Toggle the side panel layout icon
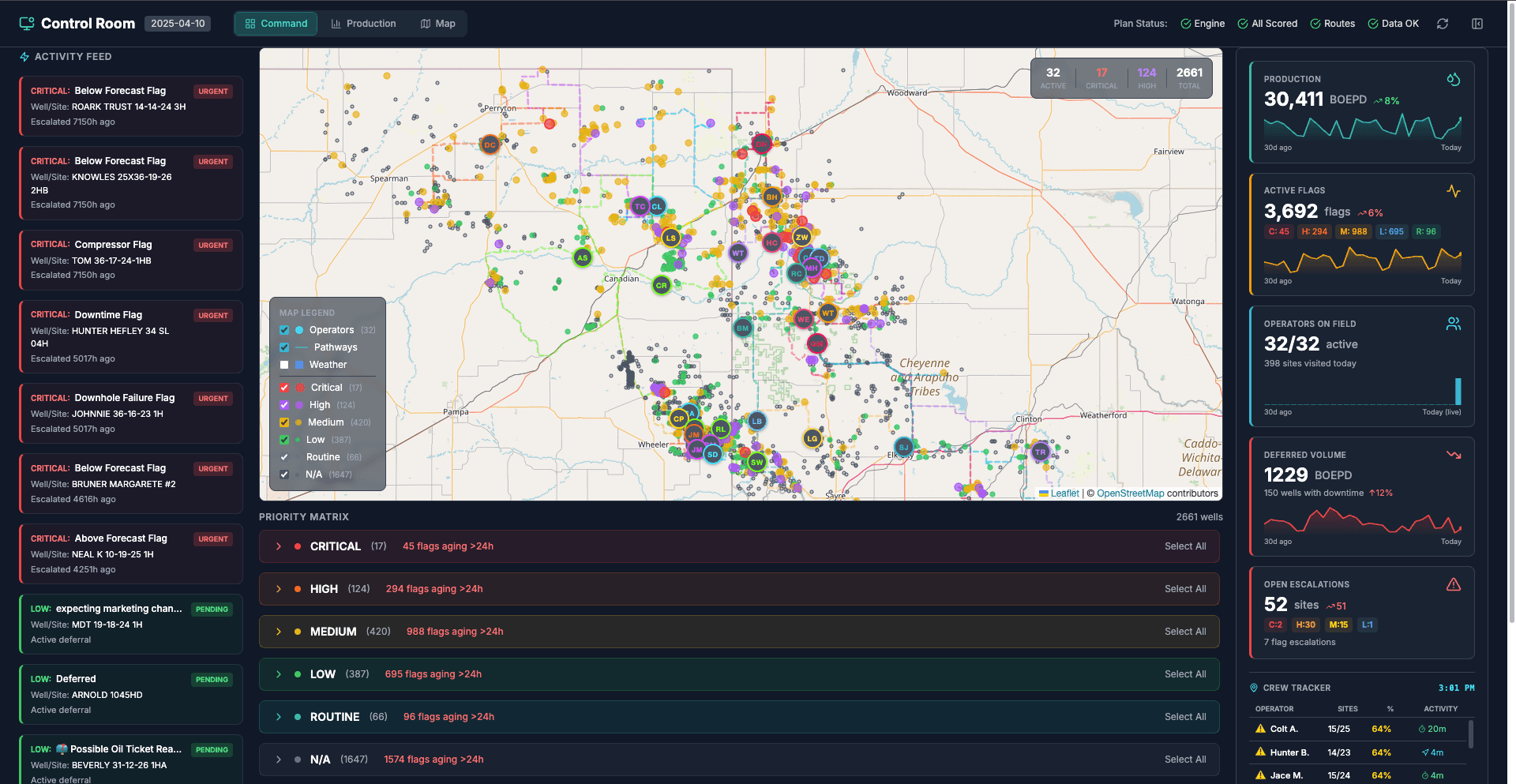 coord(1477,24)
